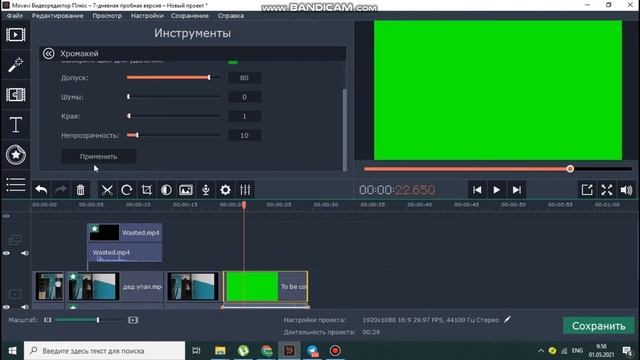Open the Stickers star tab

tap(16, 155)
